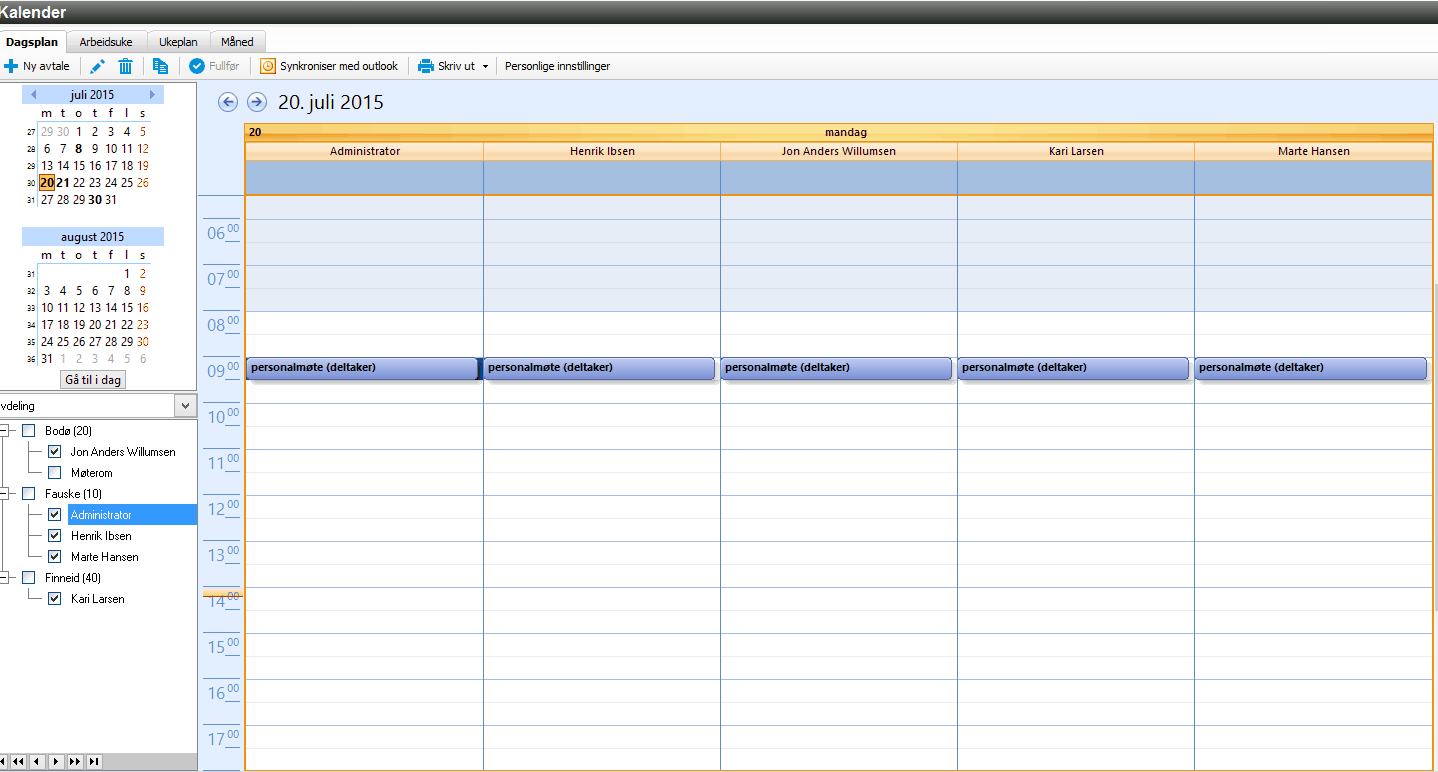
Task: Uncheck the Jon Anders Willumsen checkbox
Action: pos(55,452)
